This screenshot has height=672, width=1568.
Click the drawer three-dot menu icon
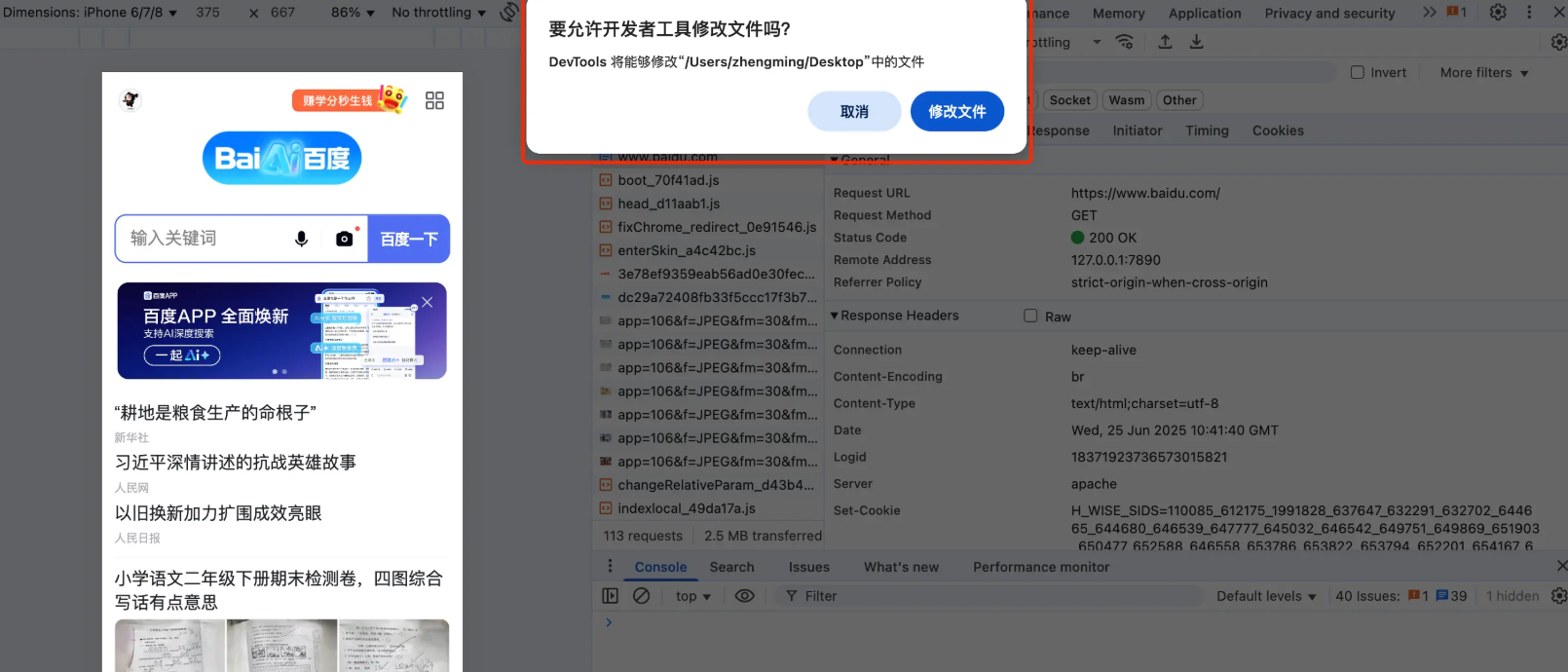tap(610, 566)
